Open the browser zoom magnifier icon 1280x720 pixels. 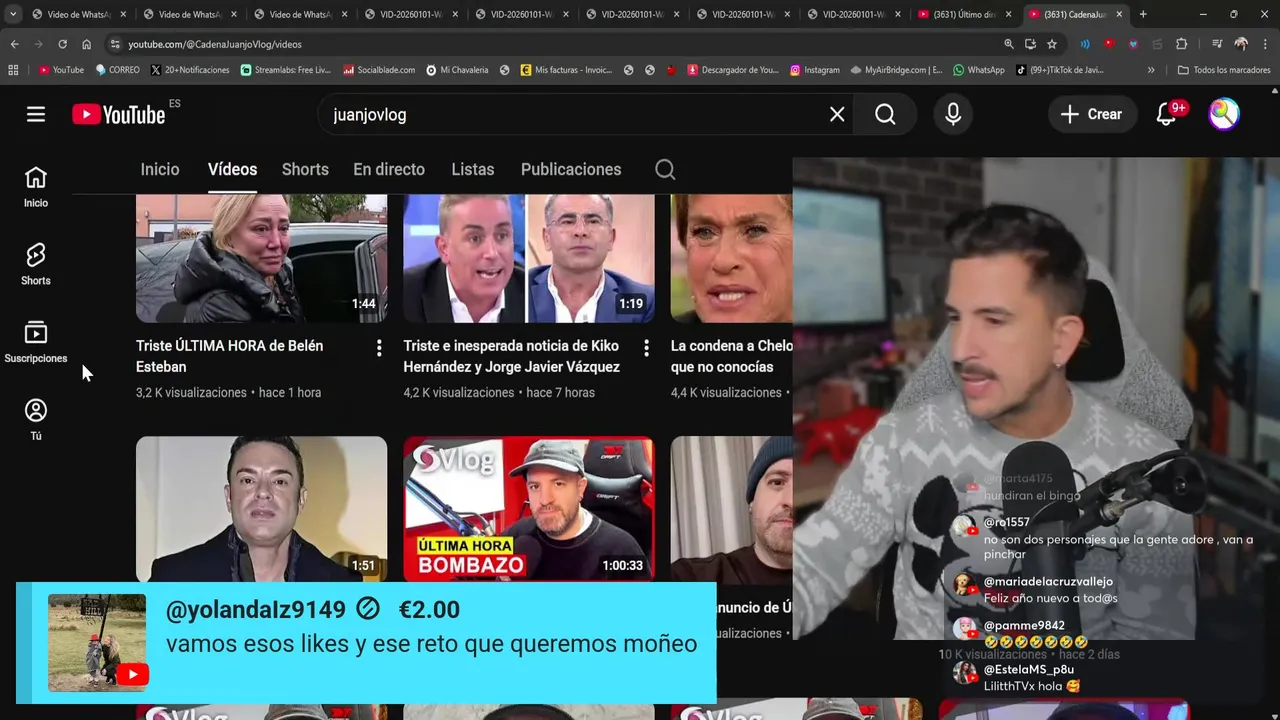pyautogui.click(x=1009, y=44)
